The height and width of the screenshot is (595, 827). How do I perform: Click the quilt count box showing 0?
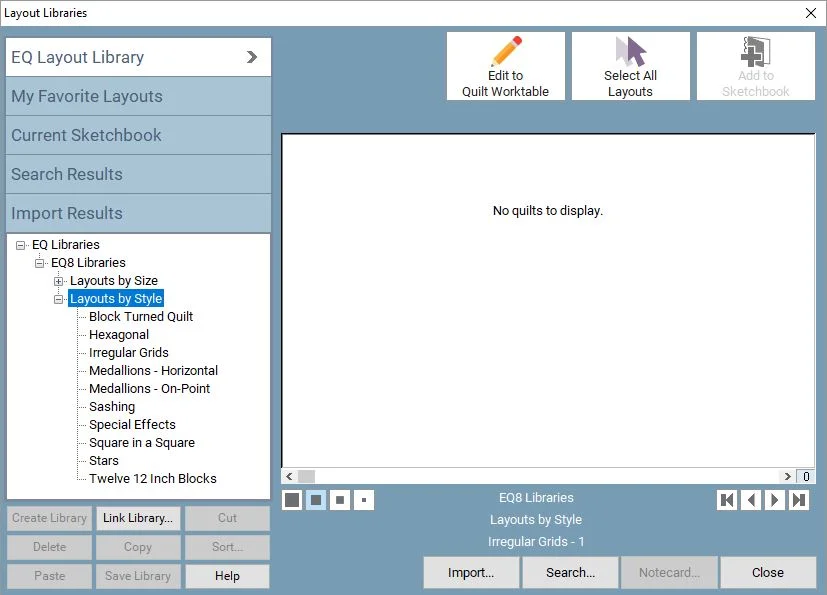pos(805,476)
